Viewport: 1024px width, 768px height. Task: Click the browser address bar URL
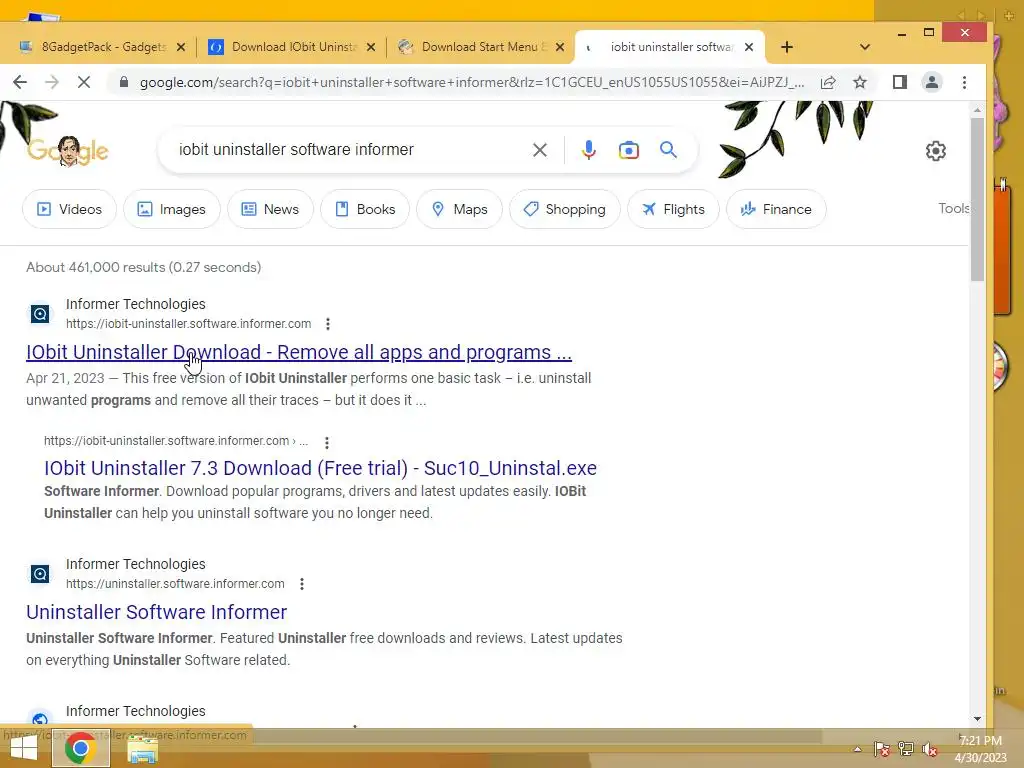pos(472,82)
